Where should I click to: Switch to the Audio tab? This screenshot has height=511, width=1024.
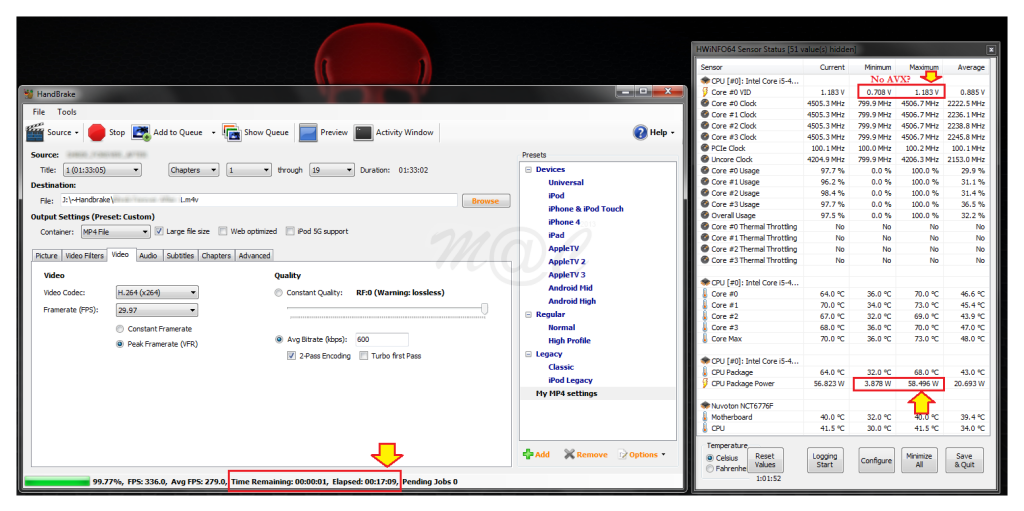tap(148, 256)
